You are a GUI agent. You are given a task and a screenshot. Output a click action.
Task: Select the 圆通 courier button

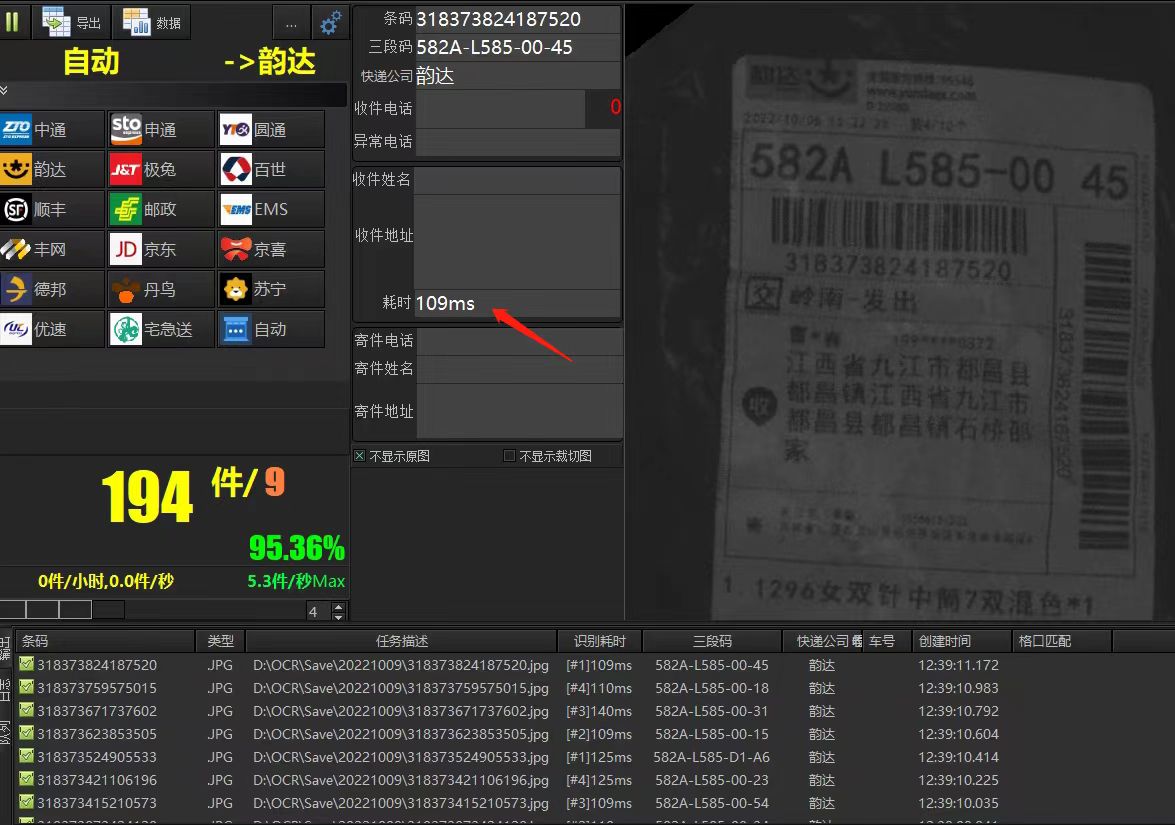coord(271,130)
